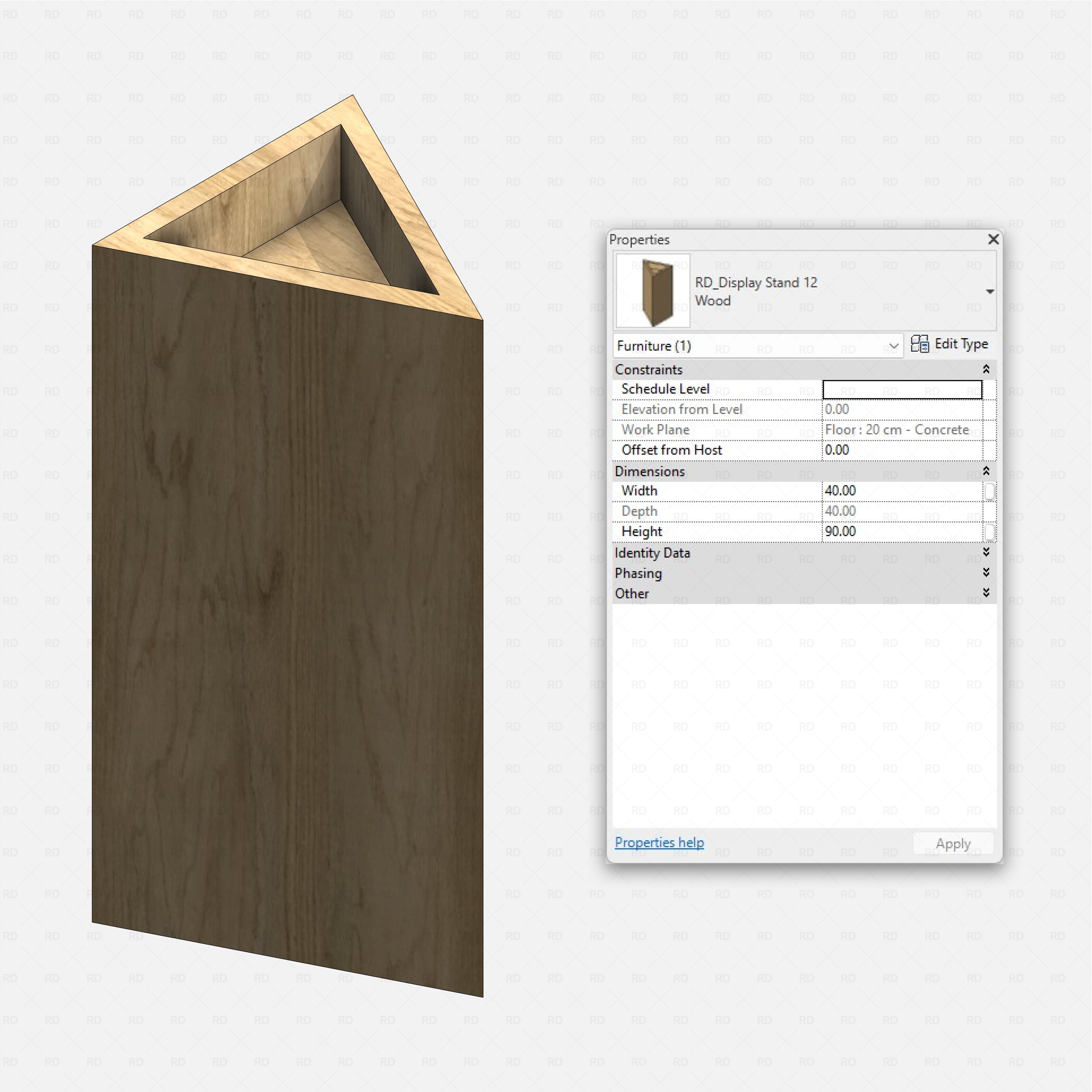Click the Edit Type icon

[x=920, y=344]
